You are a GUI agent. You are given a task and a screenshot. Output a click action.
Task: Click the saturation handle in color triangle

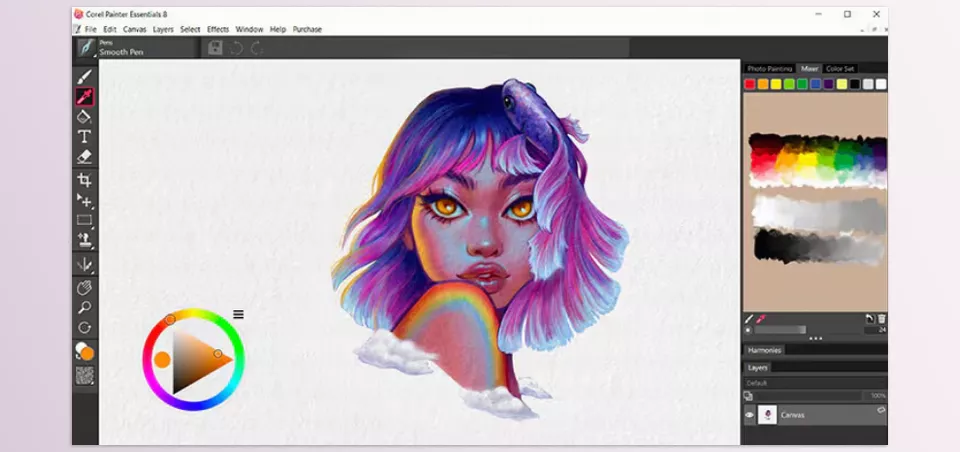218,353
